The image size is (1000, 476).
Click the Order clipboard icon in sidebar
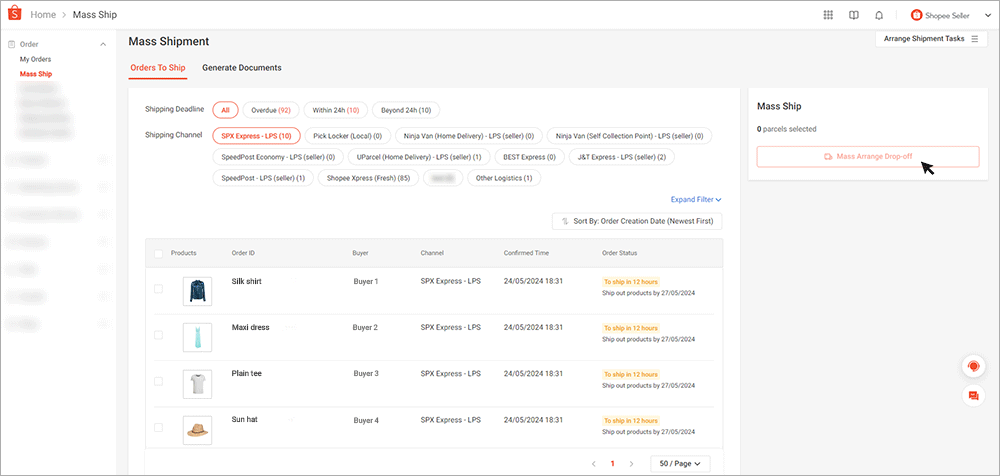(11, 45)
